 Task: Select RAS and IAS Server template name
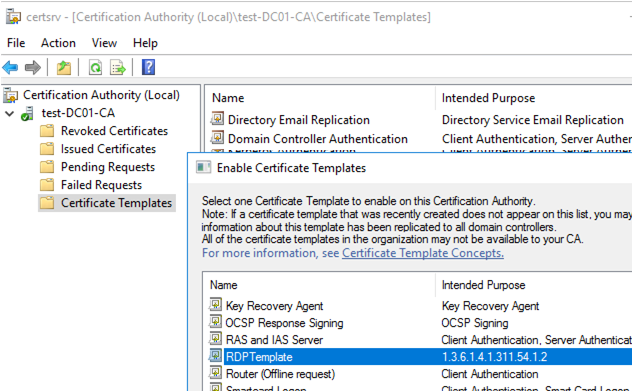click(x=274, y=340)
